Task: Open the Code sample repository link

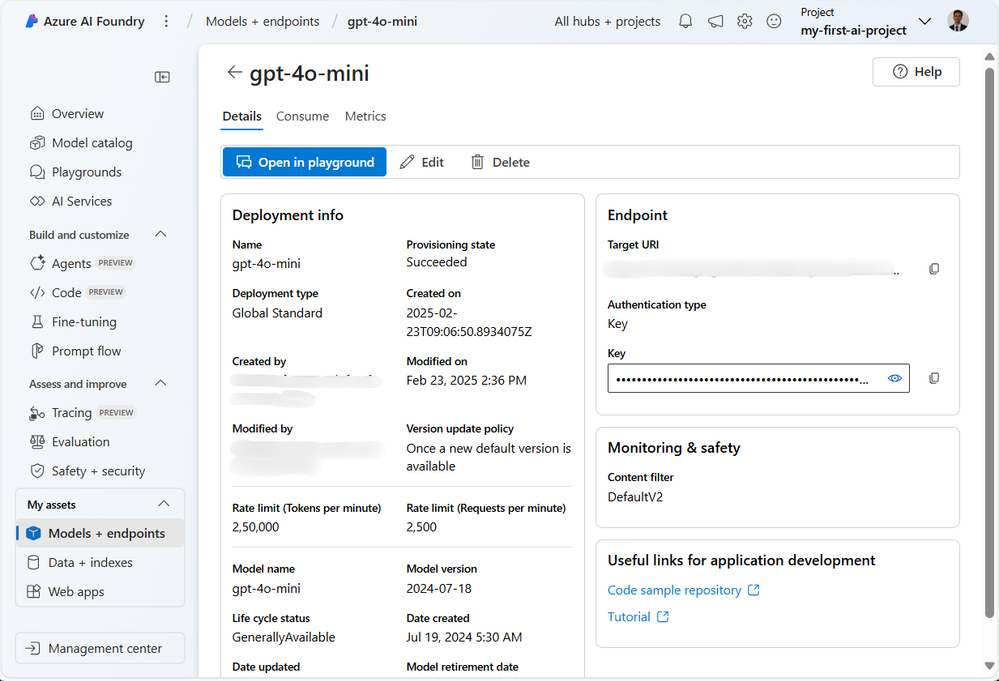Action: tap(684, 590)
